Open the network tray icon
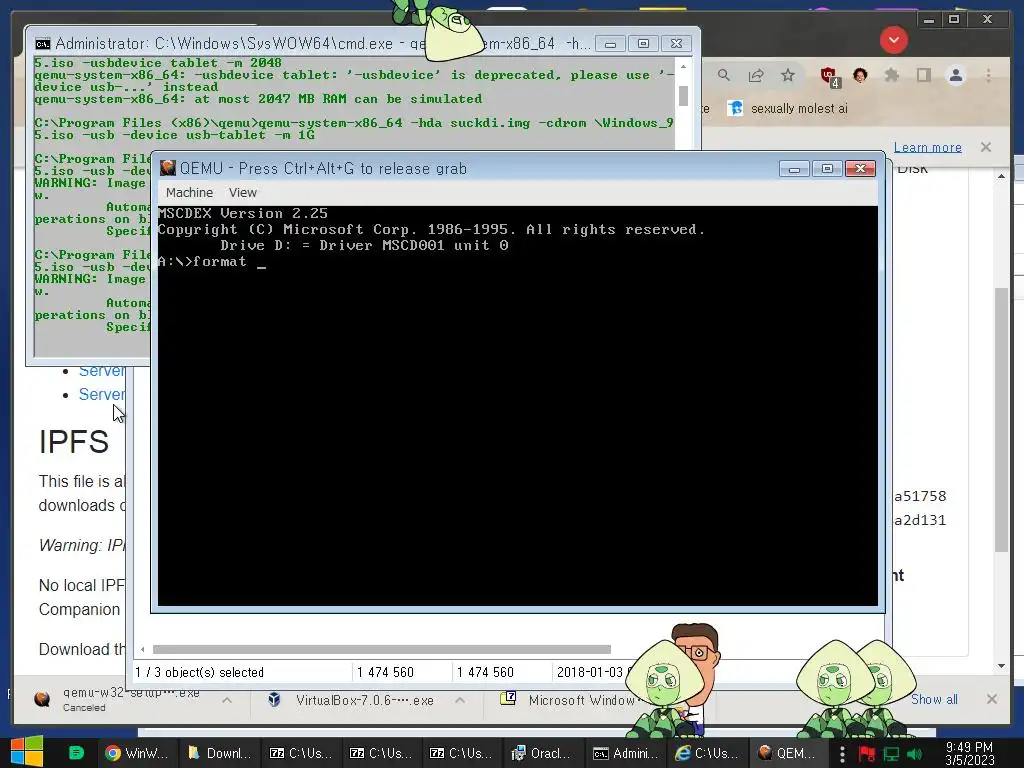 click(x=891, y=754)
